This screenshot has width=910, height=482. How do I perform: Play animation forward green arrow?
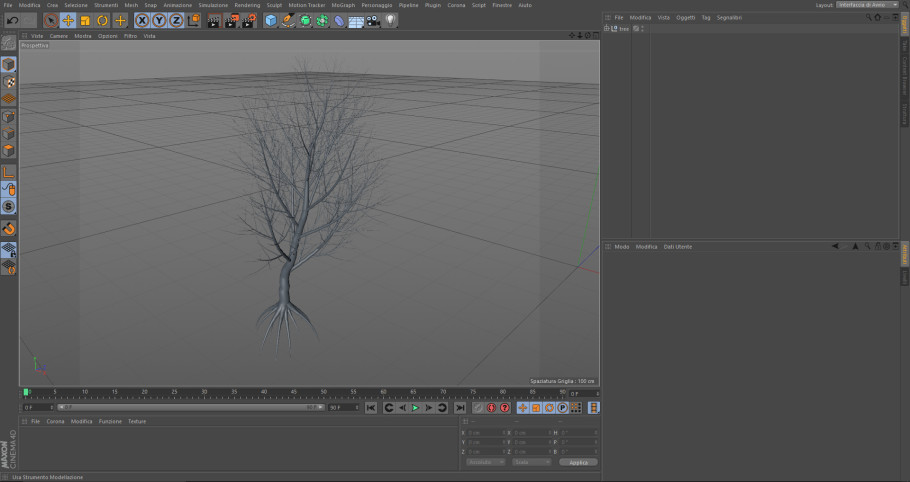click(x=416, y=408)
